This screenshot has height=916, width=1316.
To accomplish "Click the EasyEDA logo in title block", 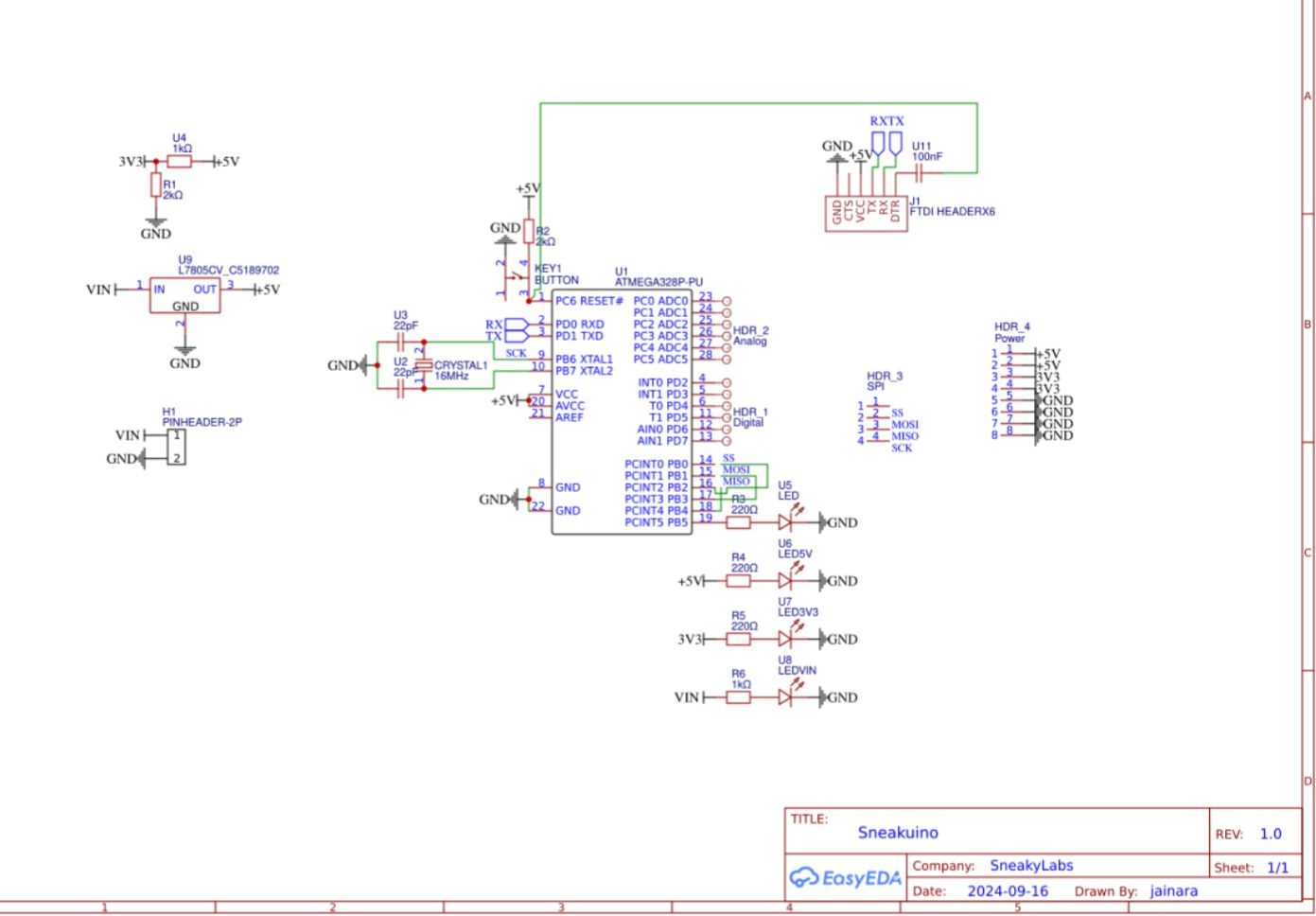I will 846,878.
